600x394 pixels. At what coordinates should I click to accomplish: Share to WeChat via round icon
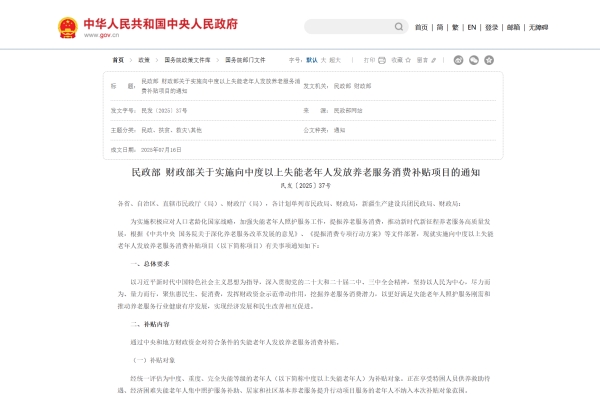(474, 60)
